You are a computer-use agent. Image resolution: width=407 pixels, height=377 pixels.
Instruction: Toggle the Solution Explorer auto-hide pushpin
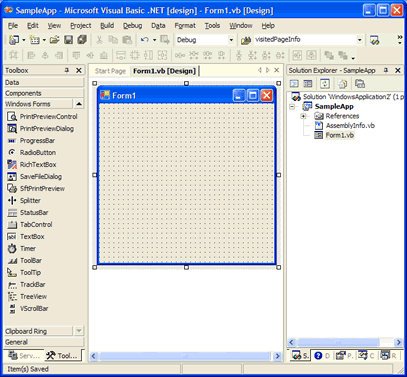pyautogui.click(x=386, y=70)
